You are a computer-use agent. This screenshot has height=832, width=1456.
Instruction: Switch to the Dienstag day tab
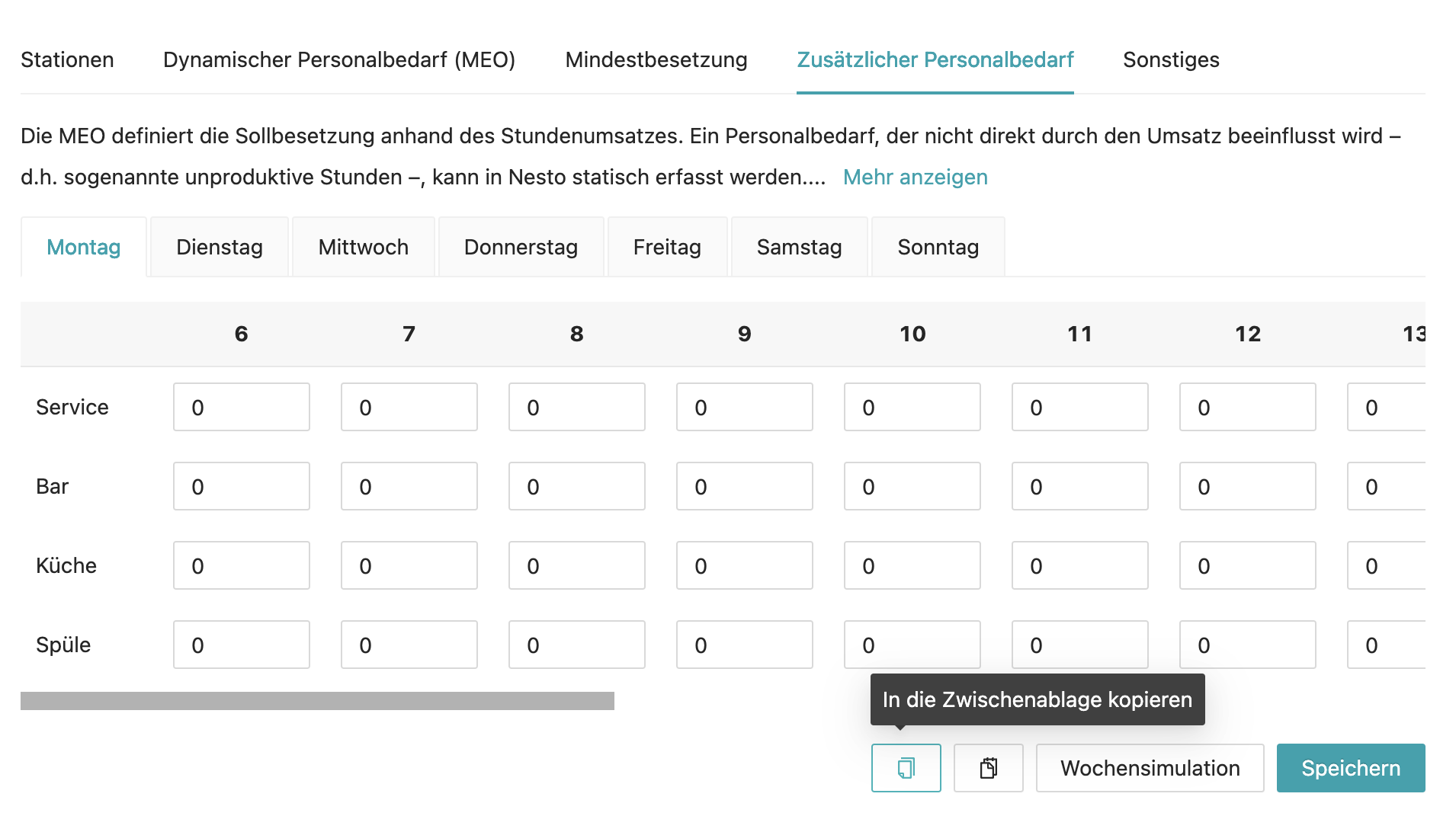point(220,248)
